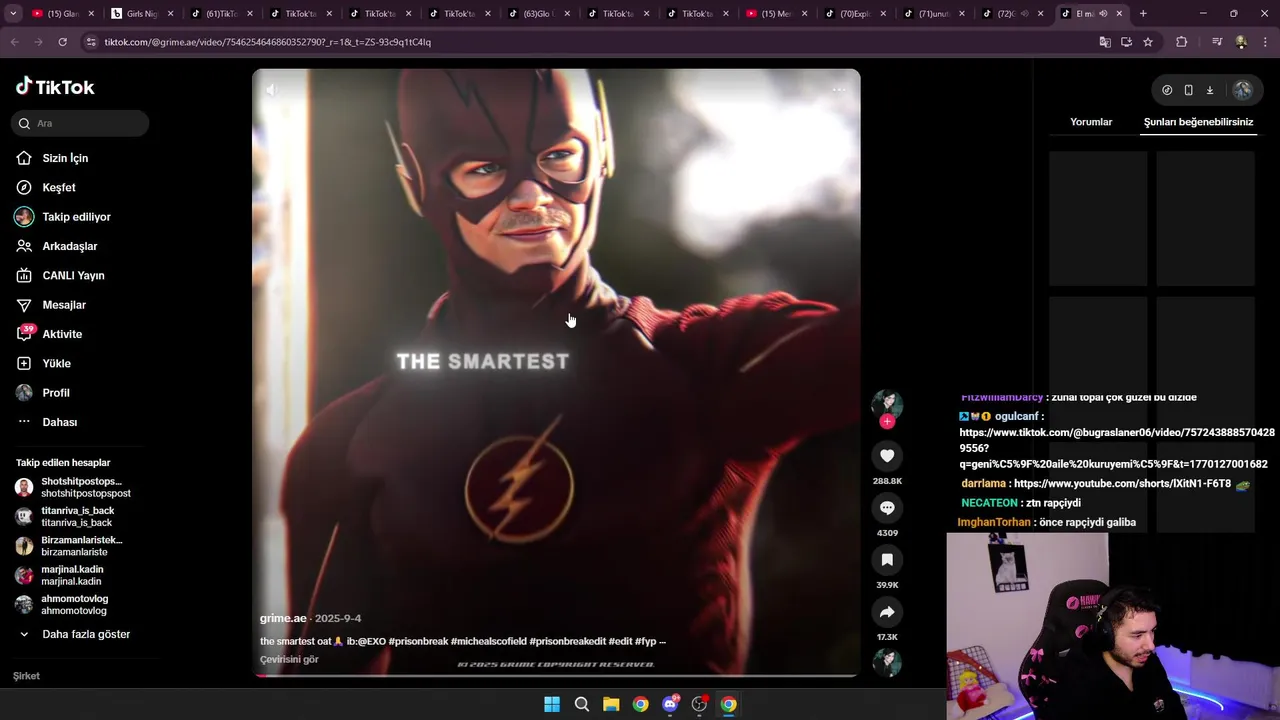This screenshot has height=720, width=1280.
Task: Open comments via the speech bubble icon
Action: [x=887, y=508]
